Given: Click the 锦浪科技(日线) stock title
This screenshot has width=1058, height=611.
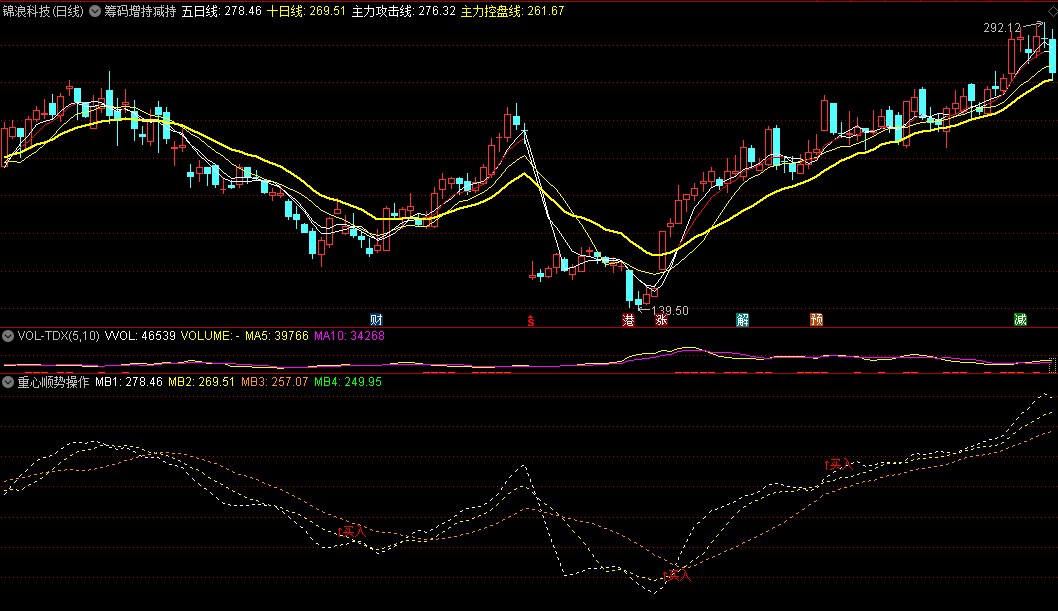Looking at the screenshot, I should [43, 11].
